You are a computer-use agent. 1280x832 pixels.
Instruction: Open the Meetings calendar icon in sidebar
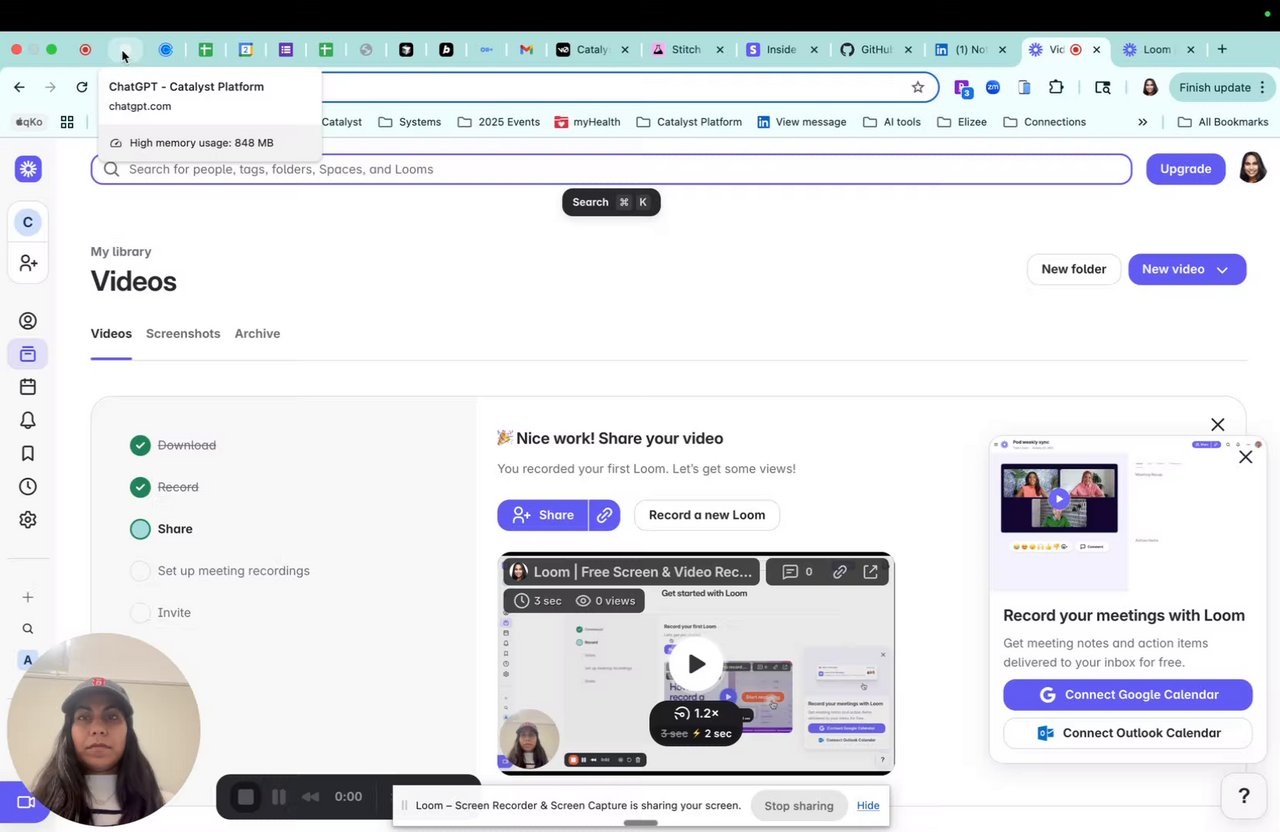tap(28, 387)
